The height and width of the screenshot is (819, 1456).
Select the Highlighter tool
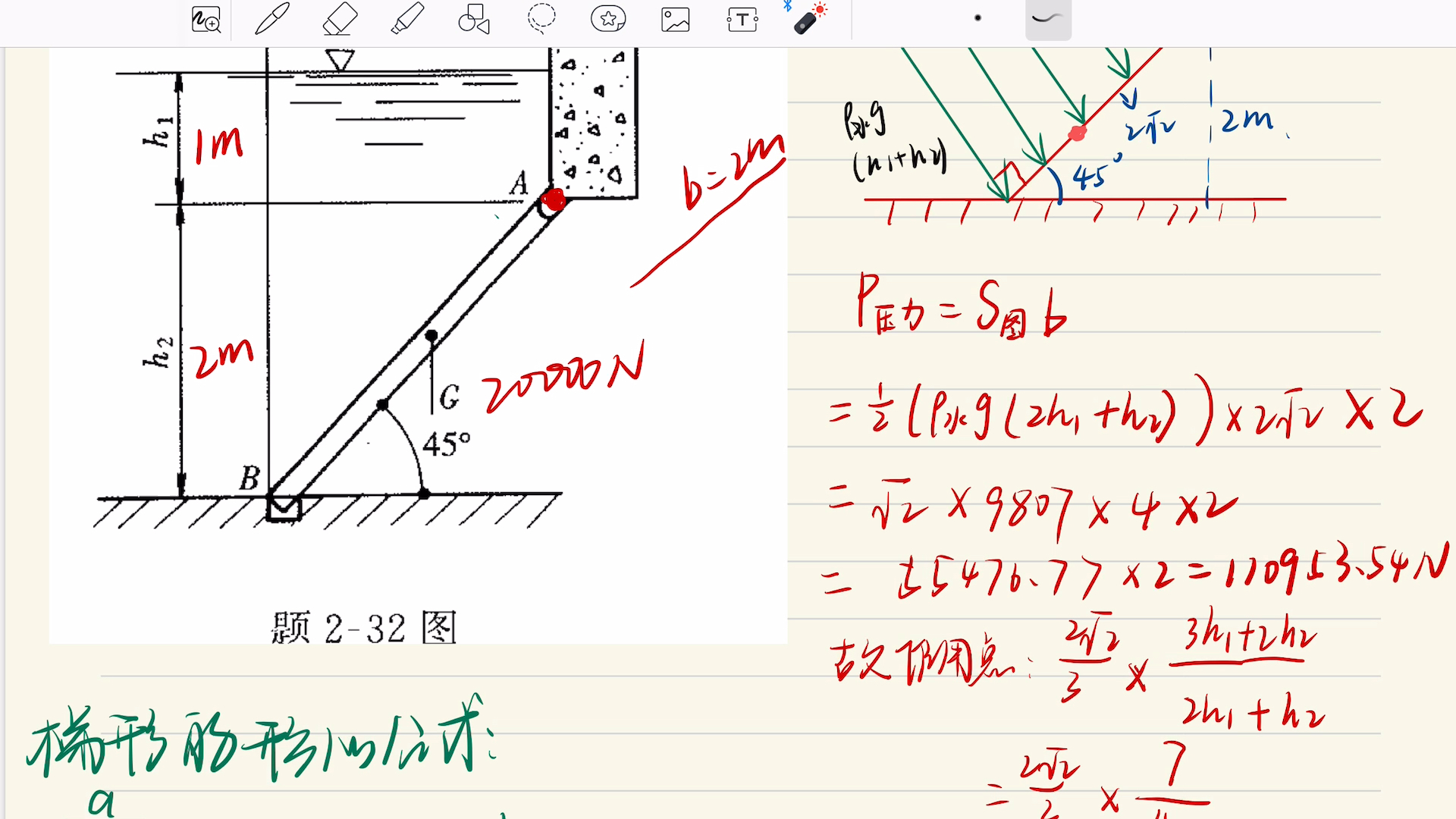(x=407, y=19)
